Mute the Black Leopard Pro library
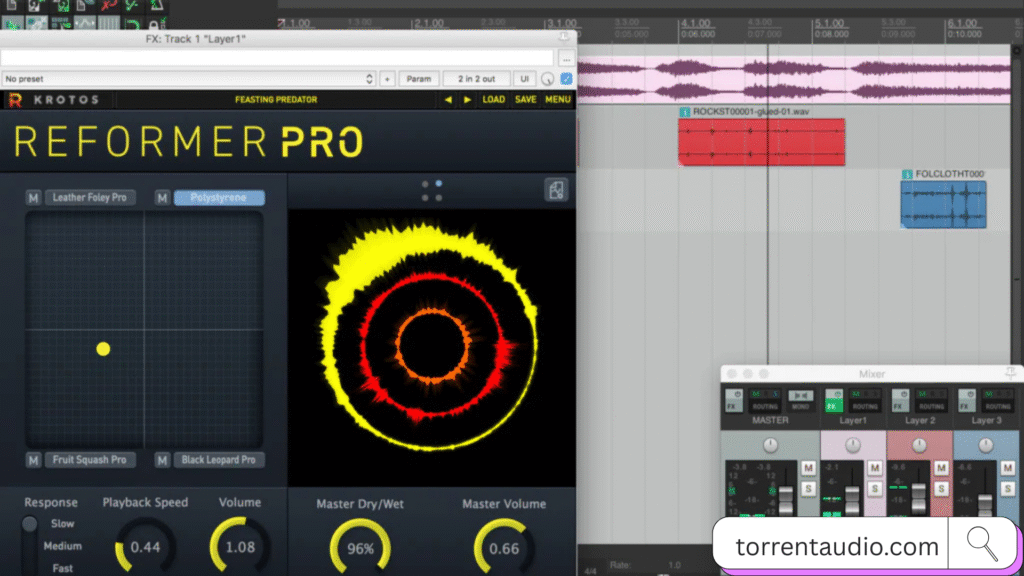 point(162,460)
